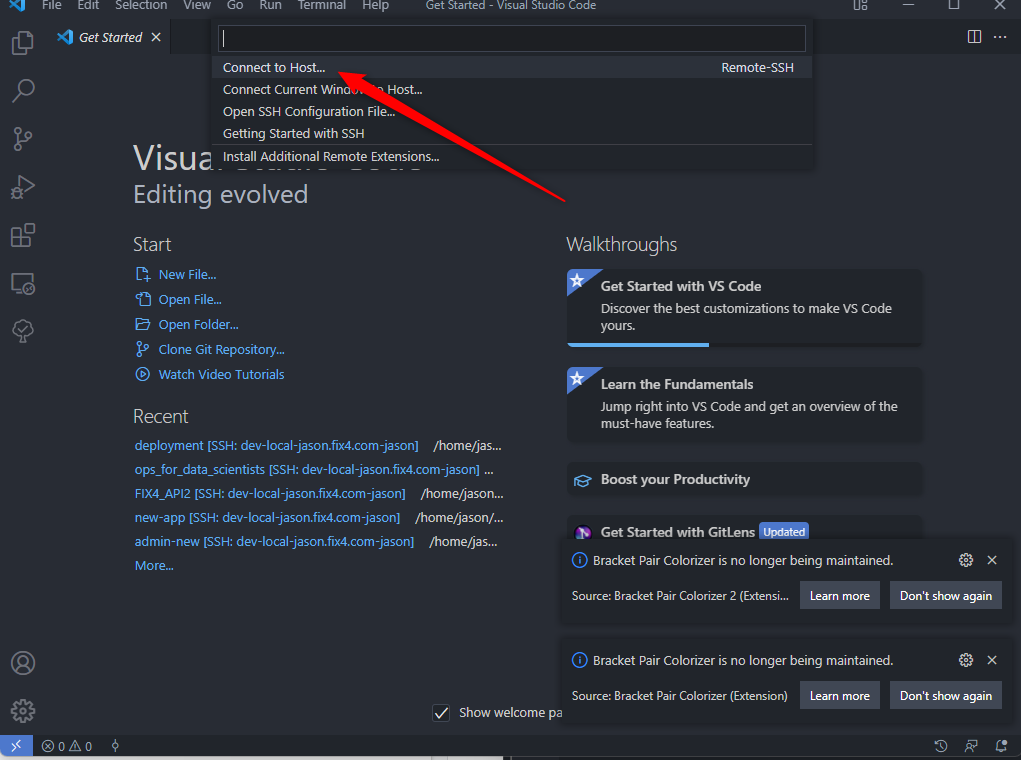Open Get Started with VS Code walkthrough
Viewport: 1021px width, 760px height.
tap(744, 307)
